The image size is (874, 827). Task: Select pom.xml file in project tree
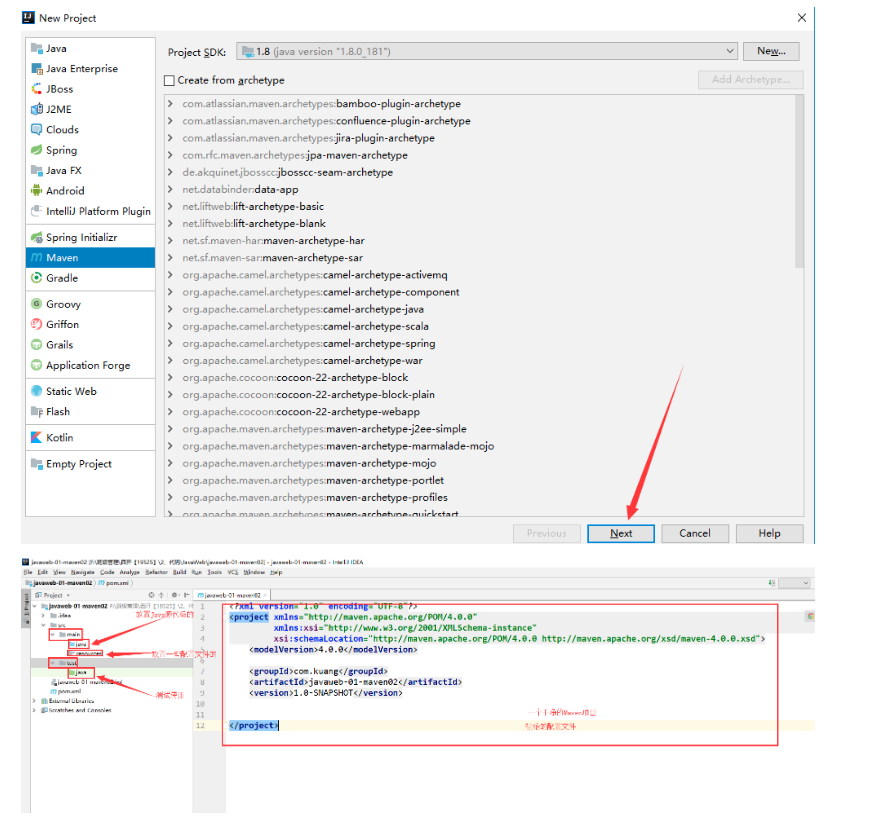click(x=66, y=691)
